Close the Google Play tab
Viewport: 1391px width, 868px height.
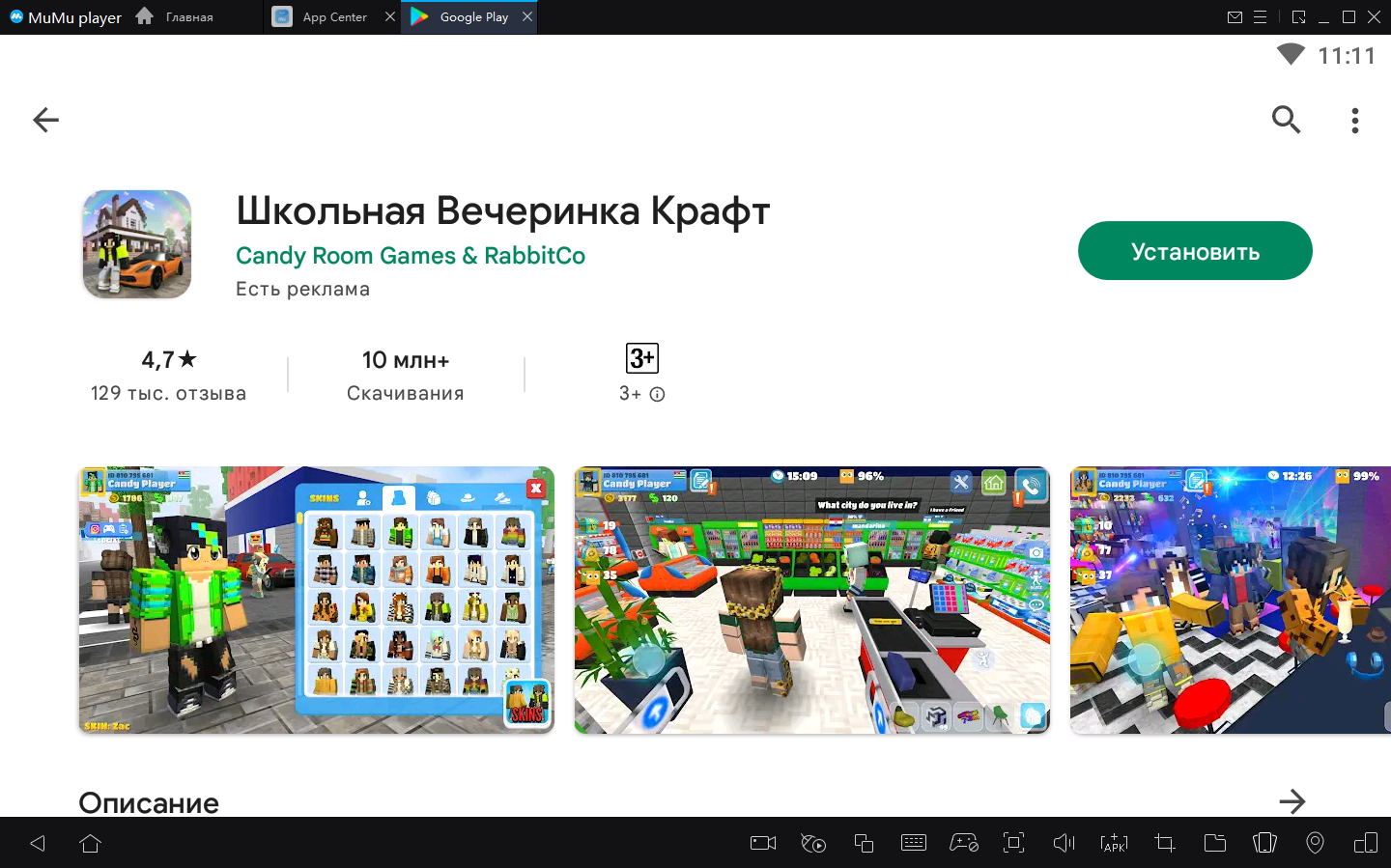click(527, 16)
